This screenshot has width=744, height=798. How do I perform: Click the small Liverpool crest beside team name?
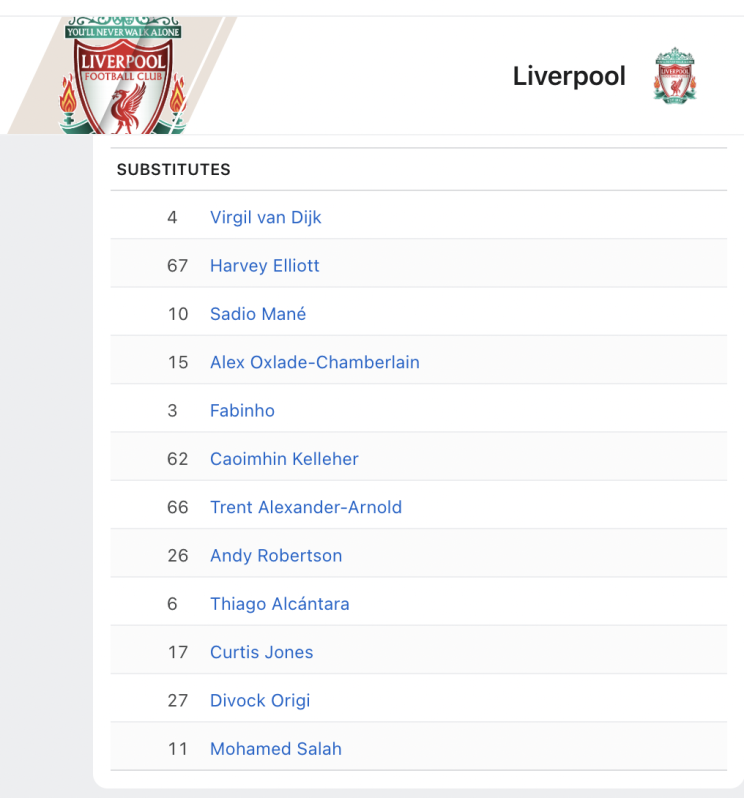[x=675, y=76]
